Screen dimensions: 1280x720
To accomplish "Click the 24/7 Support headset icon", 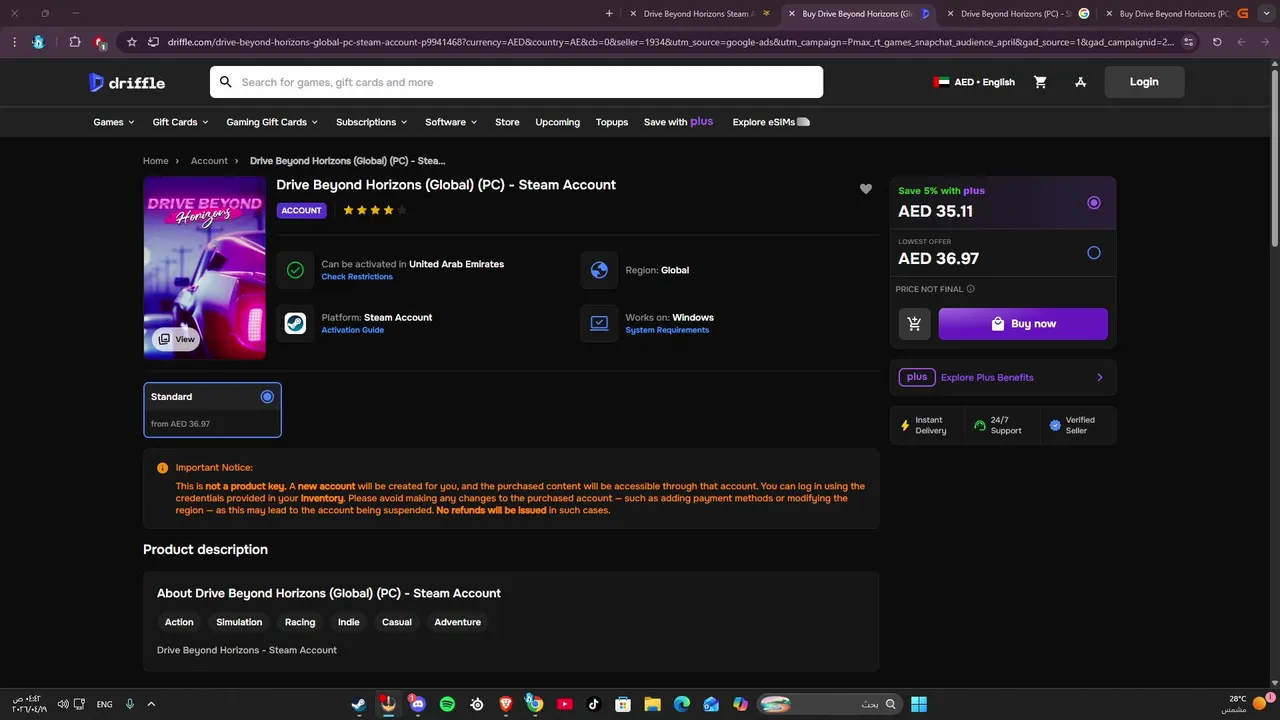I will 980,425.
